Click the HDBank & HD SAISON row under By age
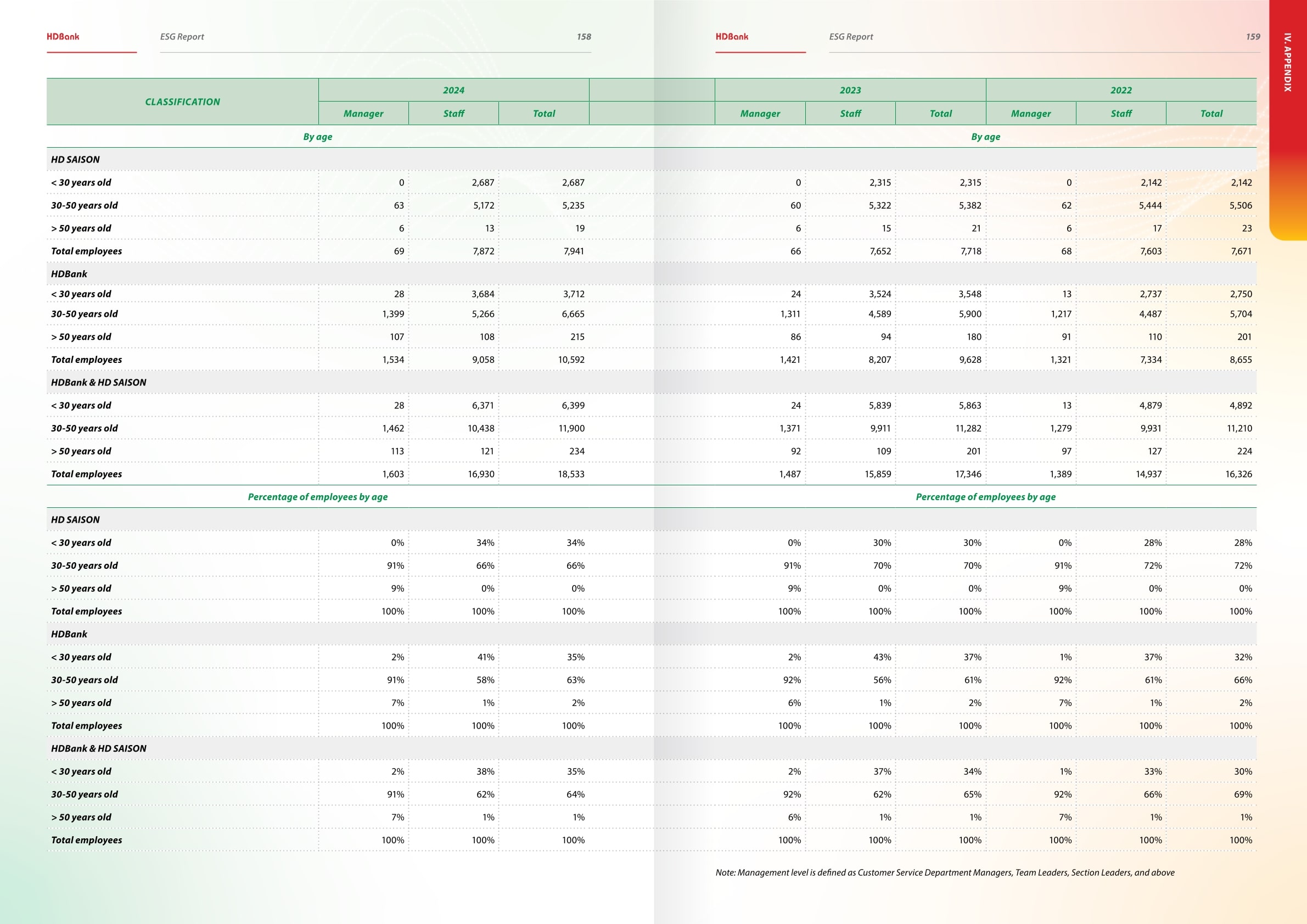The width and height of the screenshot is (1307, 924). [x=98, y=383]
